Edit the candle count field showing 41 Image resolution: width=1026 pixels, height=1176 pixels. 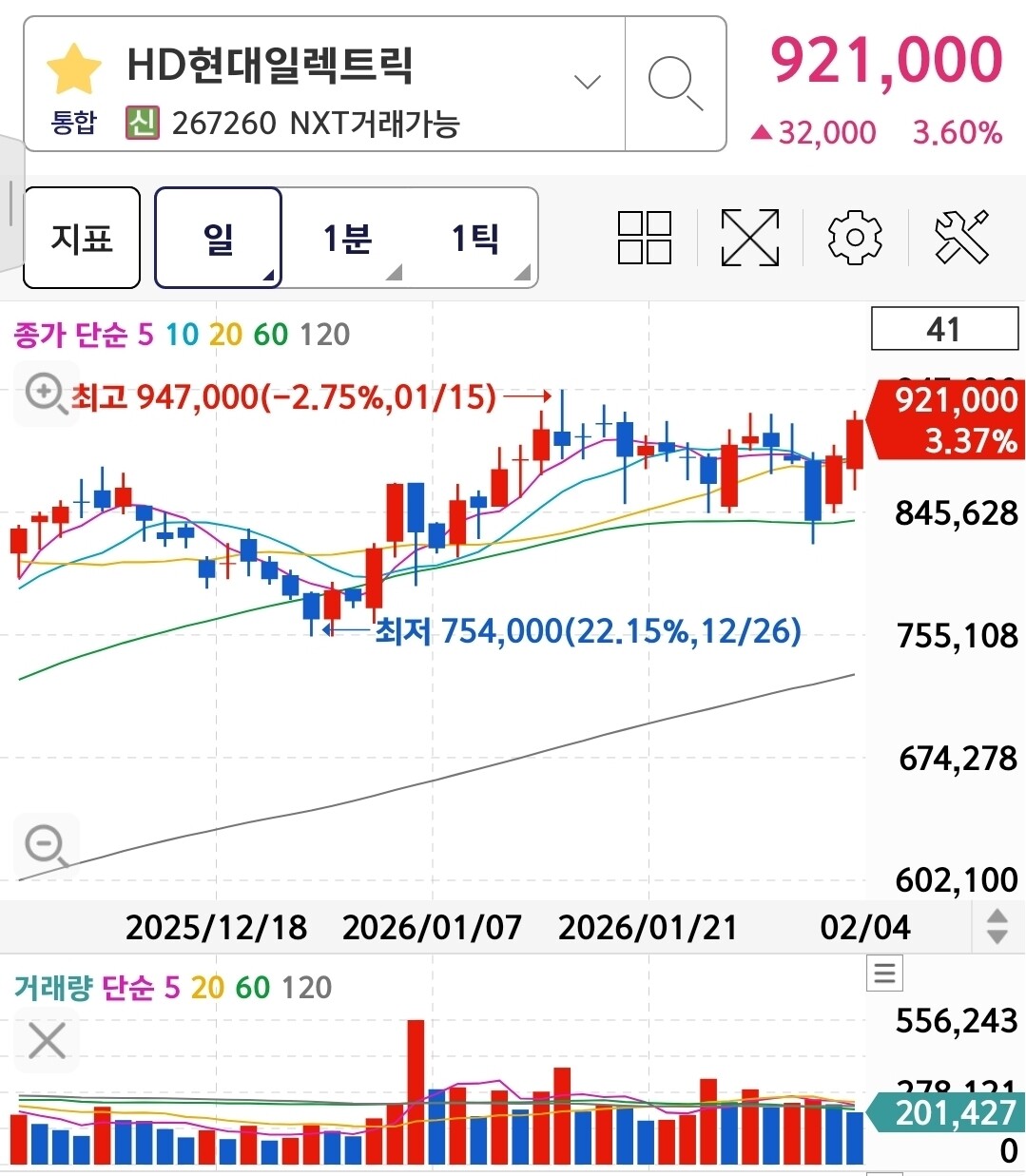(945, 329)
